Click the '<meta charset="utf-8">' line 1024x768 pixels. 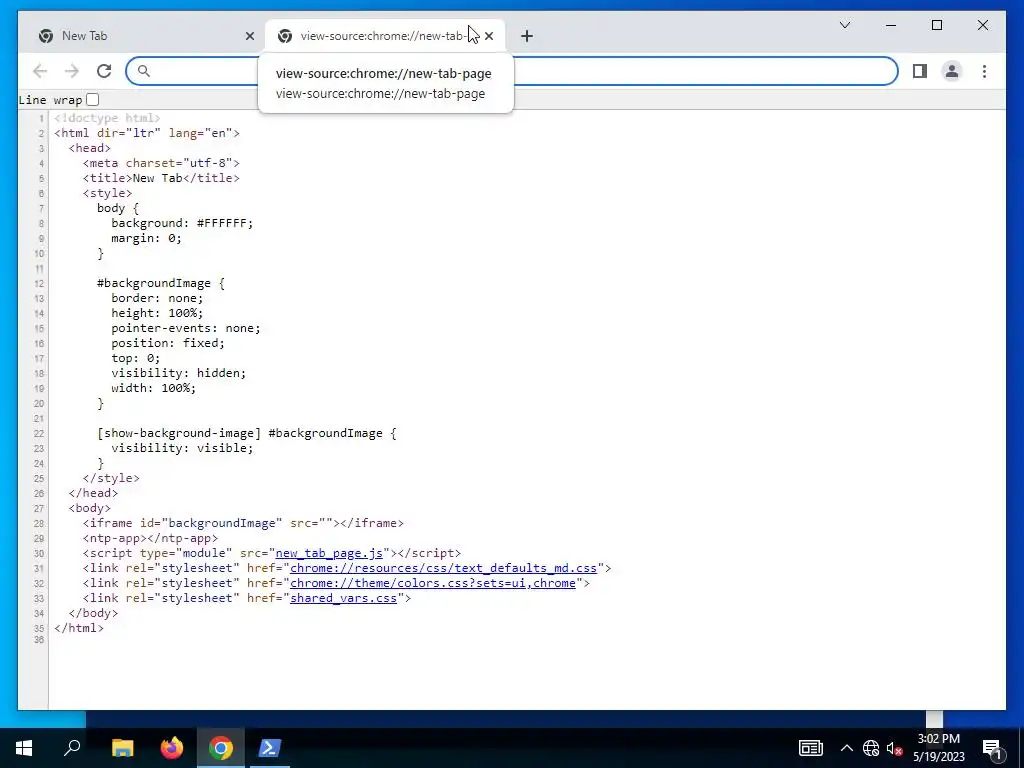point(161,163)
